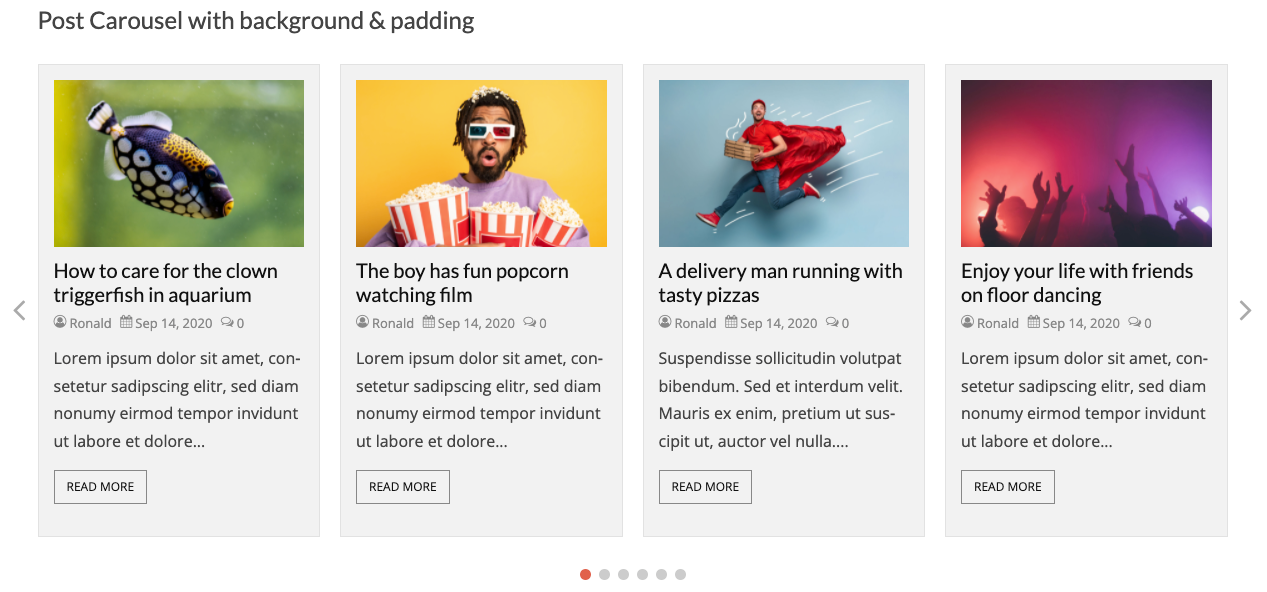Click calendar icon on pizza delivery post

(732, 322)
